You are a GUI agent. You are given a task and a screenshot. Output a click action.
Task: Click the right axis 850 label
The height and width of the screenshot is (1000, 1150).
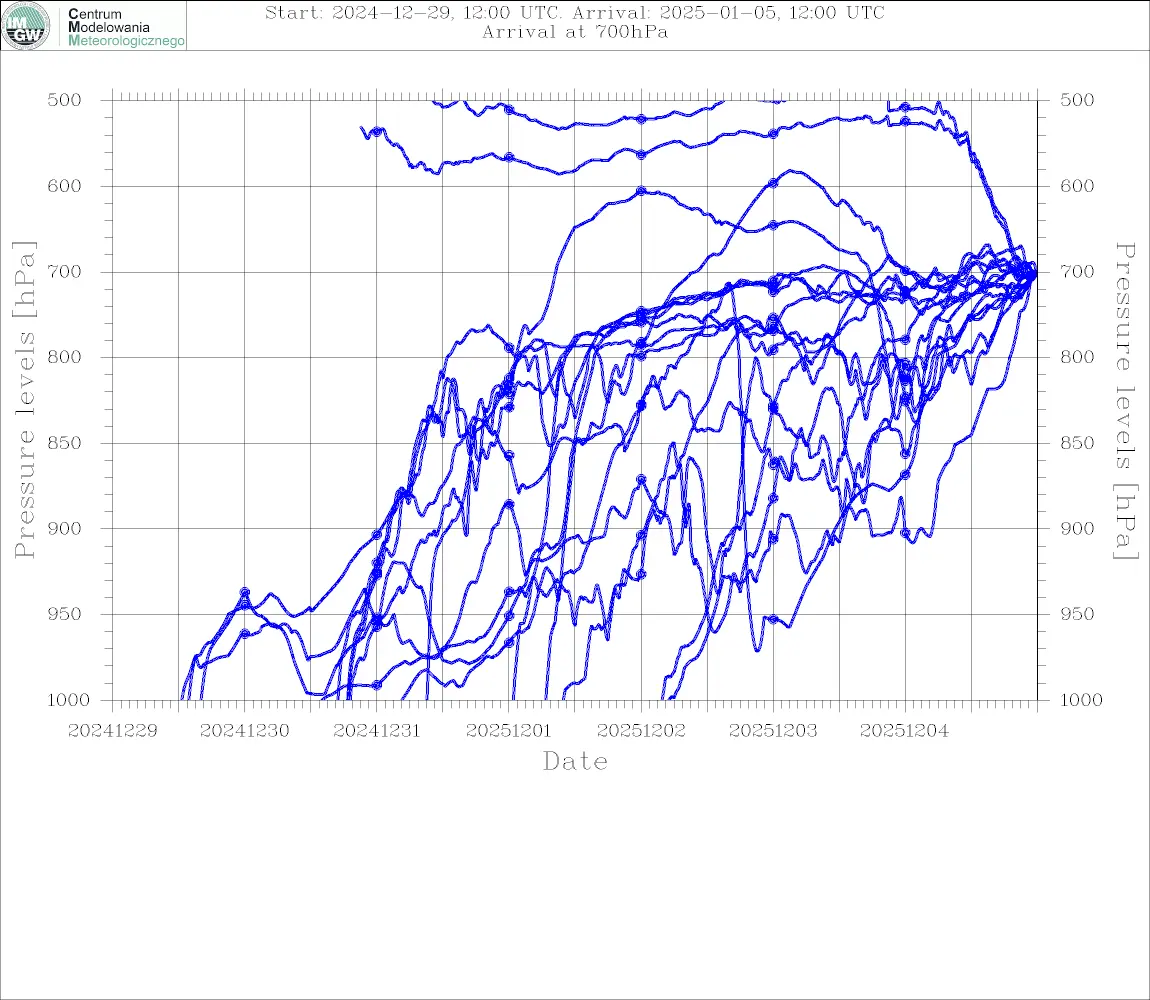1077,443
